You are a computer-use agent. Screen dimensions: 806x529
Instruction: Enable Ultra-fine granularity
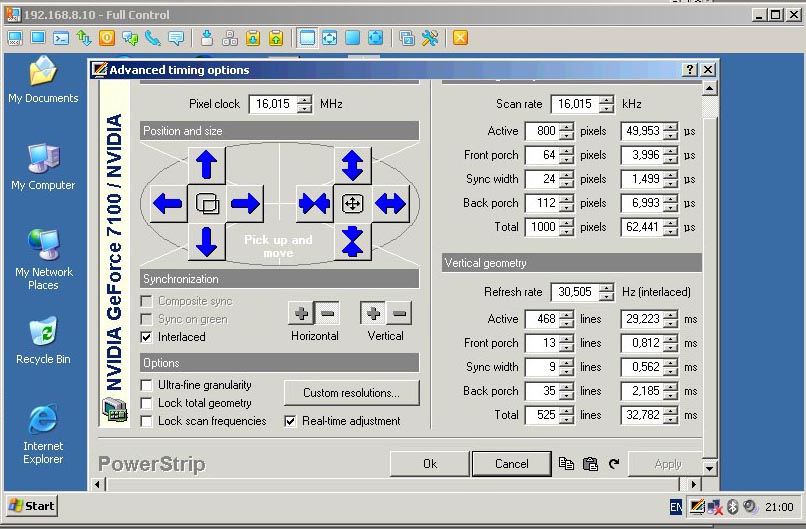pyautogui.click(x=146, y=385)
